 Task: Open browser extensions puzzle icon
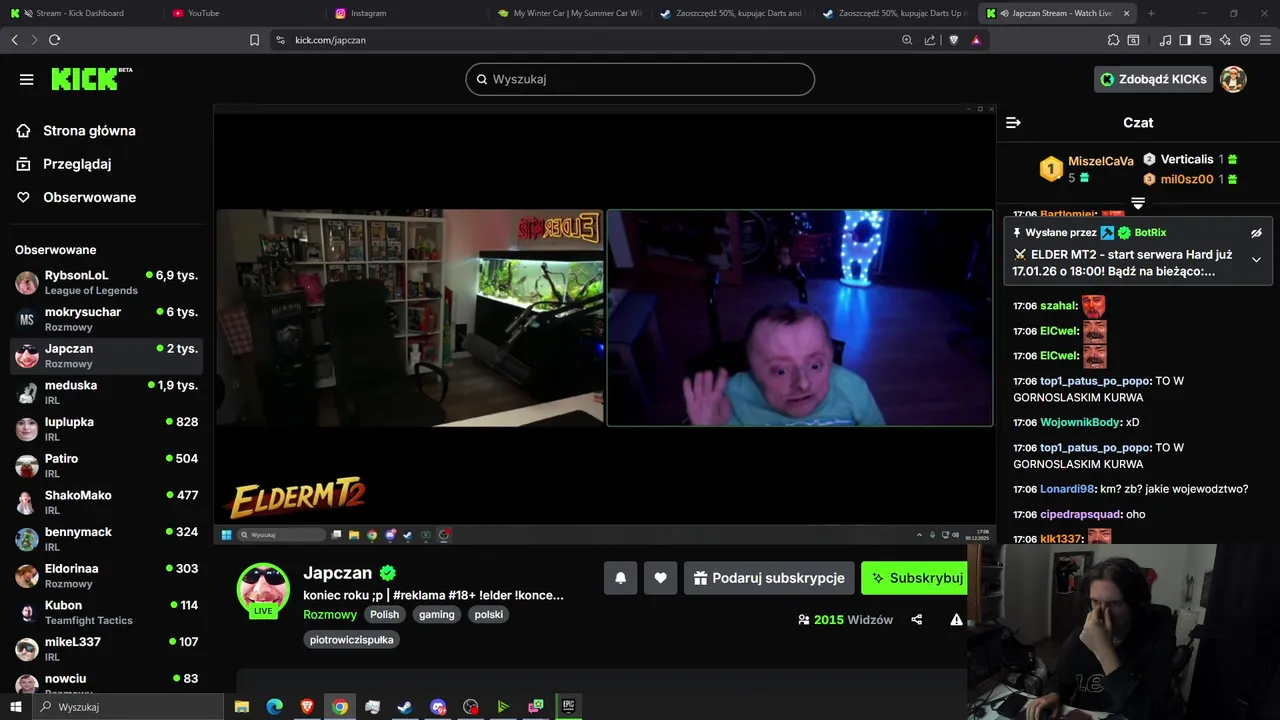click(x=1113, y=40)
